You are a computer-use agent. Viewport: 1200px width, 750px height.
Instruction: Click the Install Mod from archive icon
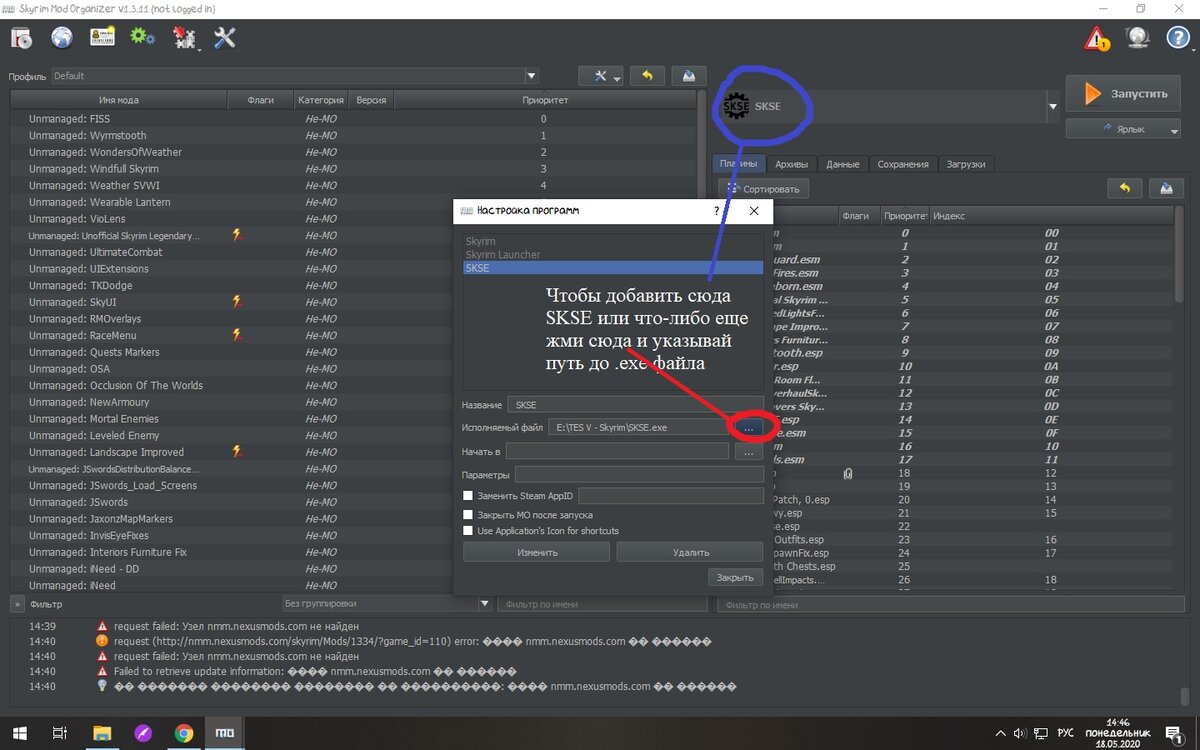(22, 38)
